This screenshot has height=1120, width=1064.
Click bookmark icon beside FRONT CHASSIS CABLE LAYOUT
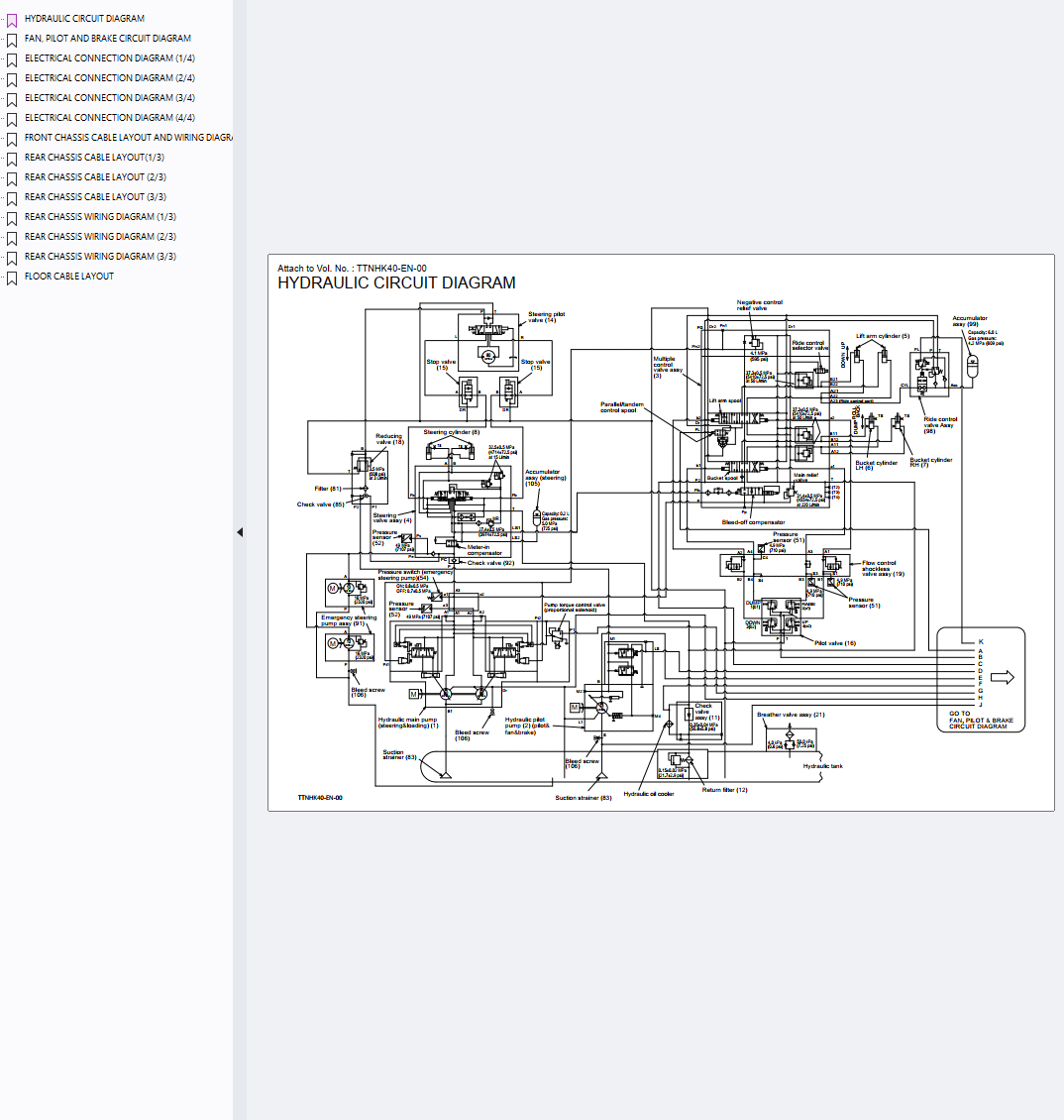click(x=12, y=140)
